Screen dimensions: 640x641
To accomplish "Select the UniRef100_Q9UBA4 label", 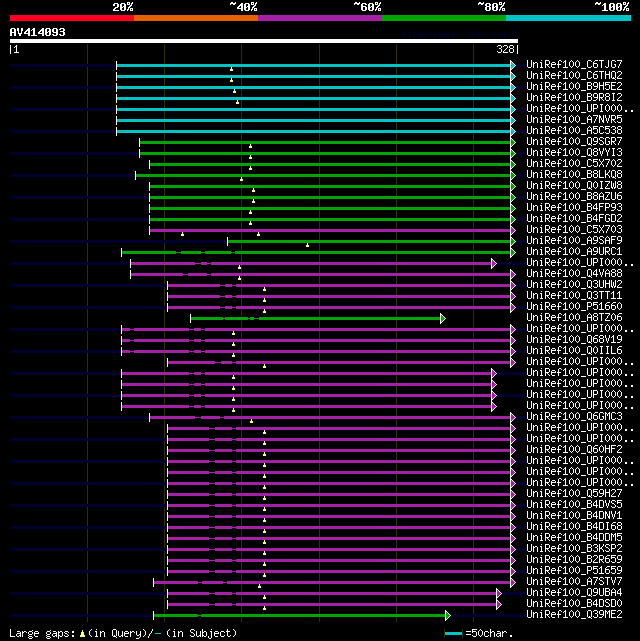I will click(574, 593).
